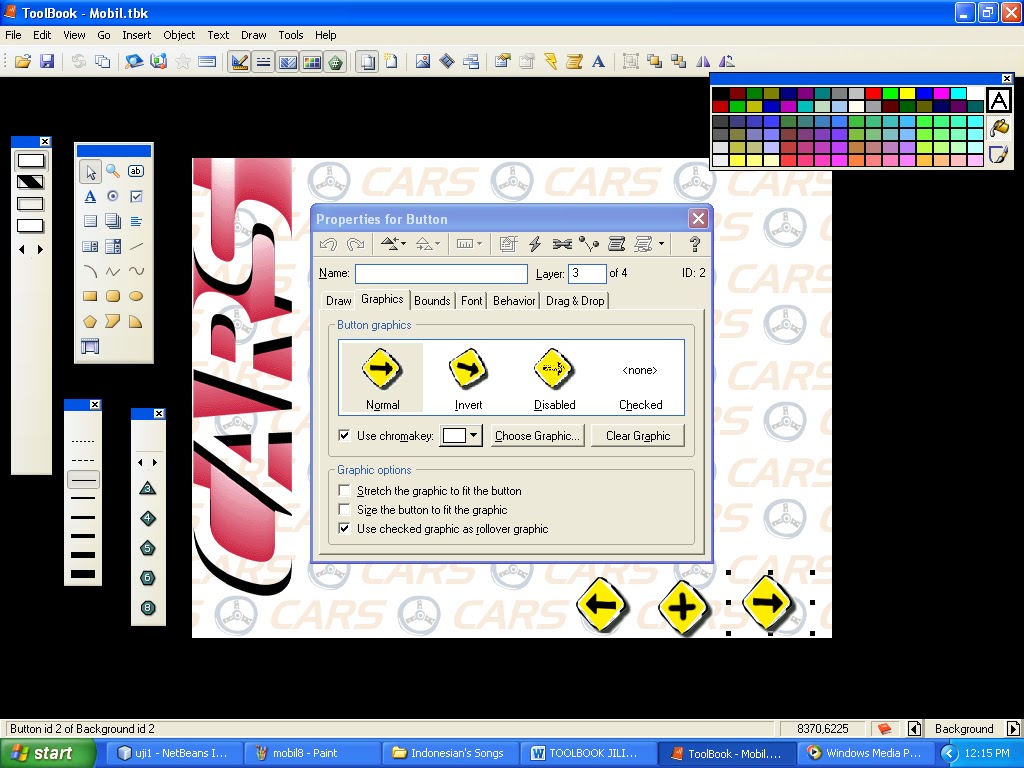1024x768 pixels.
Task: Select the Invert button graphic thumbnail
Action: [468, 377]
